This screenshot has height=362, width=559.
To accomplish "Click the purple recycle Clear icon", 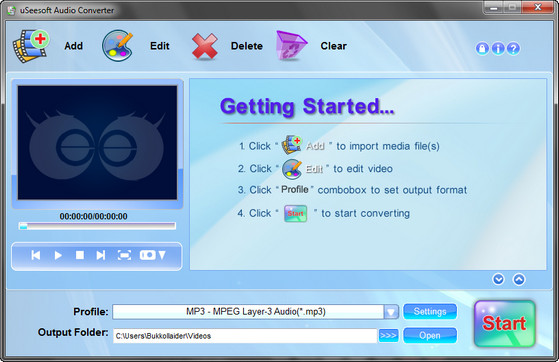I will tap(291, 46).
